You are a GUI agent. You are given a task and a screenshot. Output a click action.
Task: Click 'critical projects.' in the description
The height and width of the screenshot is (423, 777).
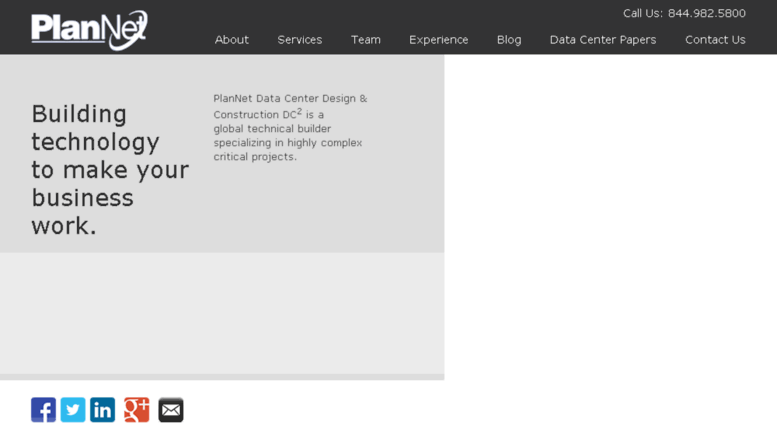pyautogui.click(x=255, y=157)
